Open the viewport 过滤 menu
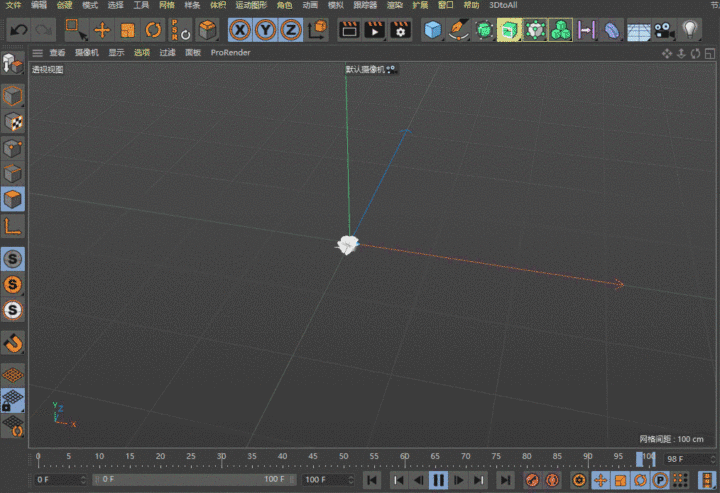Screen dimensions: 720x493 [x=168, y=52]
